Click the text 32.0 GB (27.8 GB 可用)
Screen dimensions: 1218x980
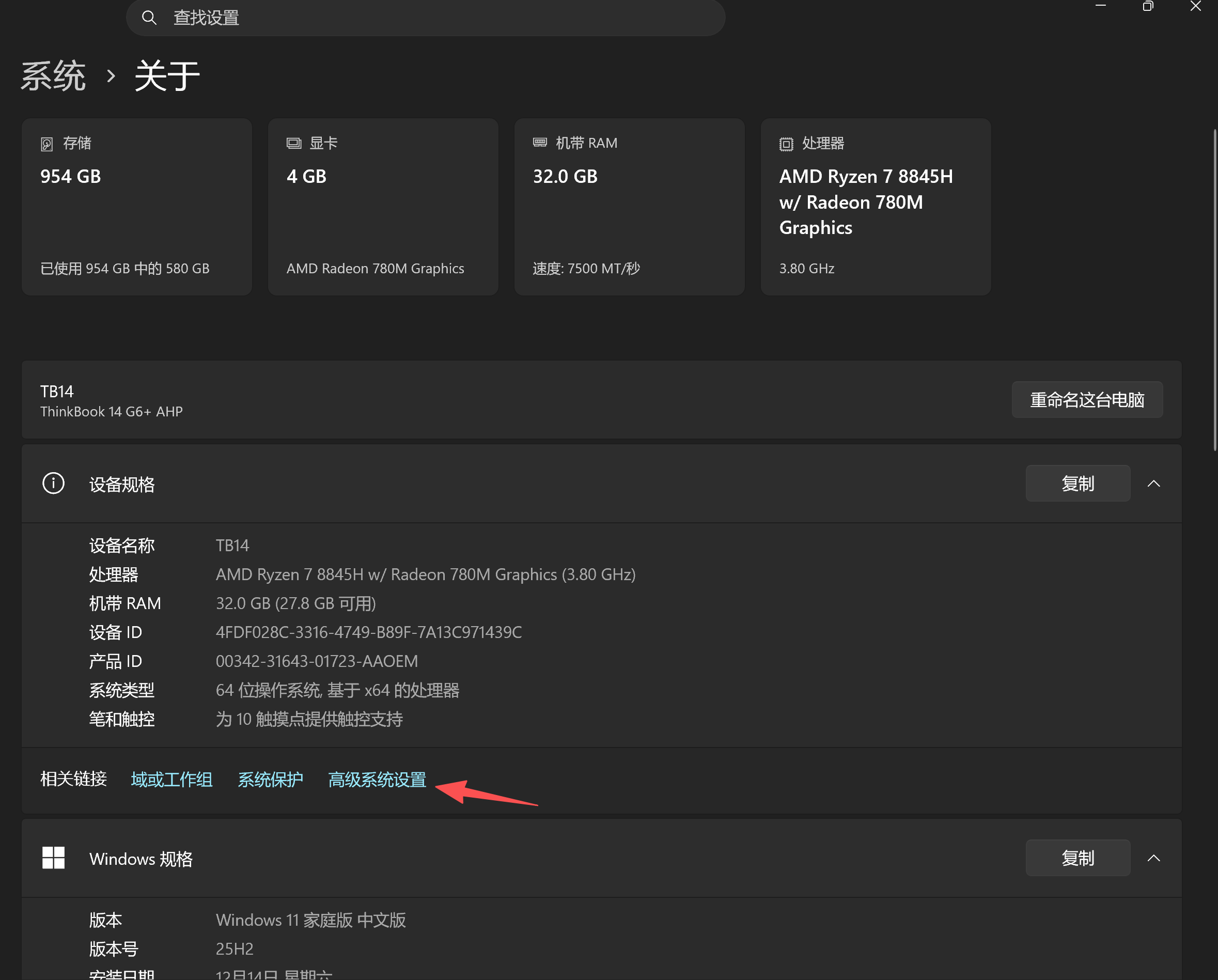[x=296, y=603]
